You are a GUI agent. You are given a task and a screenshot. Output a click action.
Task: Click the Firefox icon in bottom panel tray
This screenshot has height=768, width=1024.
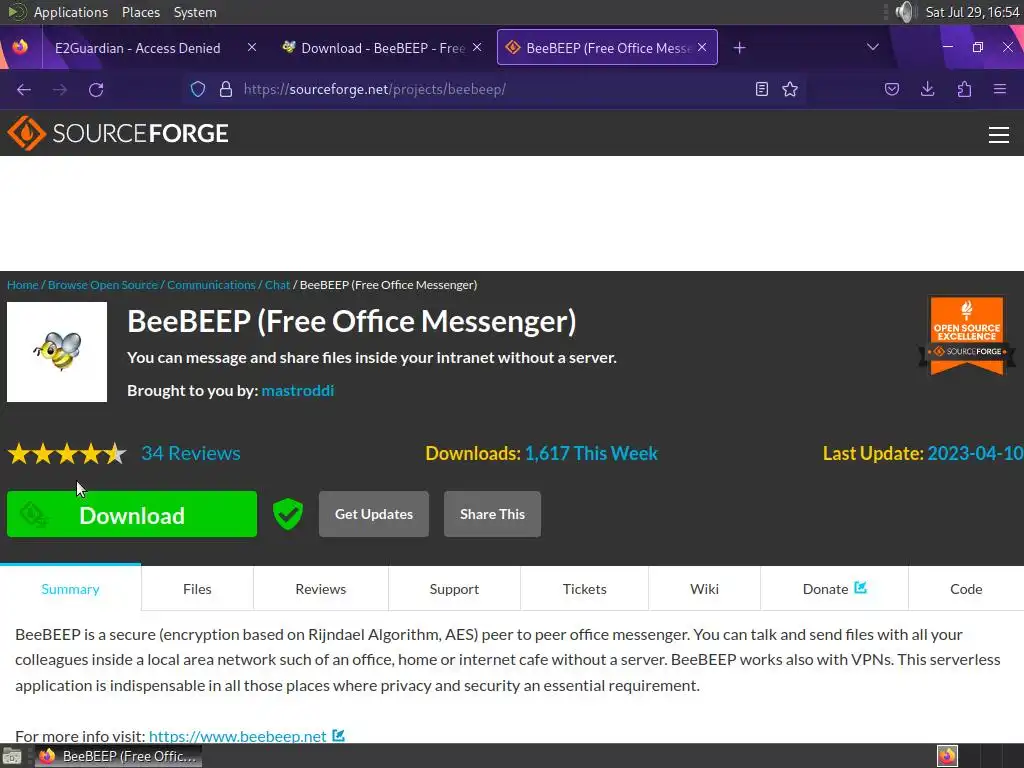coord(947,756)
